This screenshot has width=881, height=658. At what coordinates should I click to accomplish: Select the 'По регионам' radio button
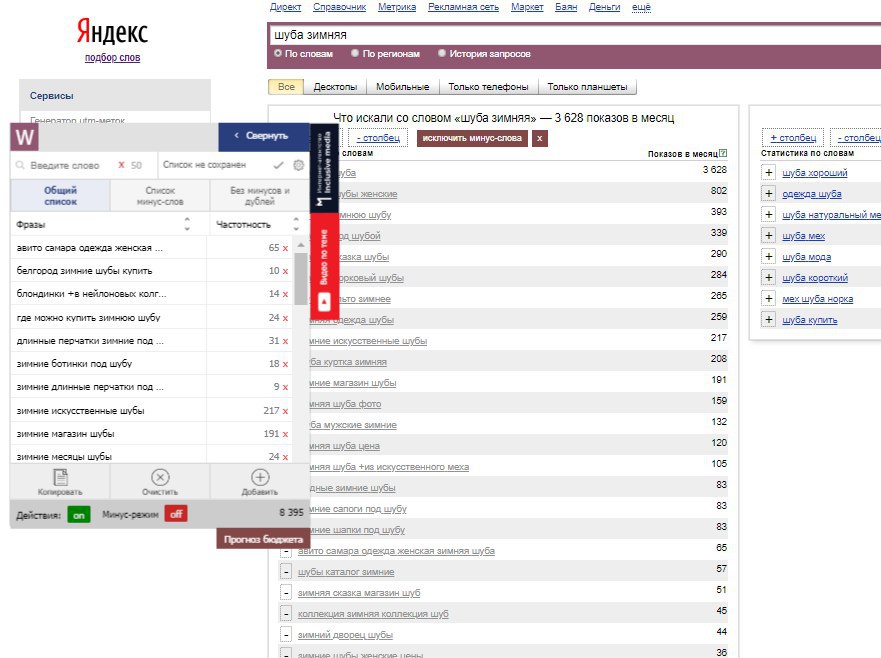(355, 53)
